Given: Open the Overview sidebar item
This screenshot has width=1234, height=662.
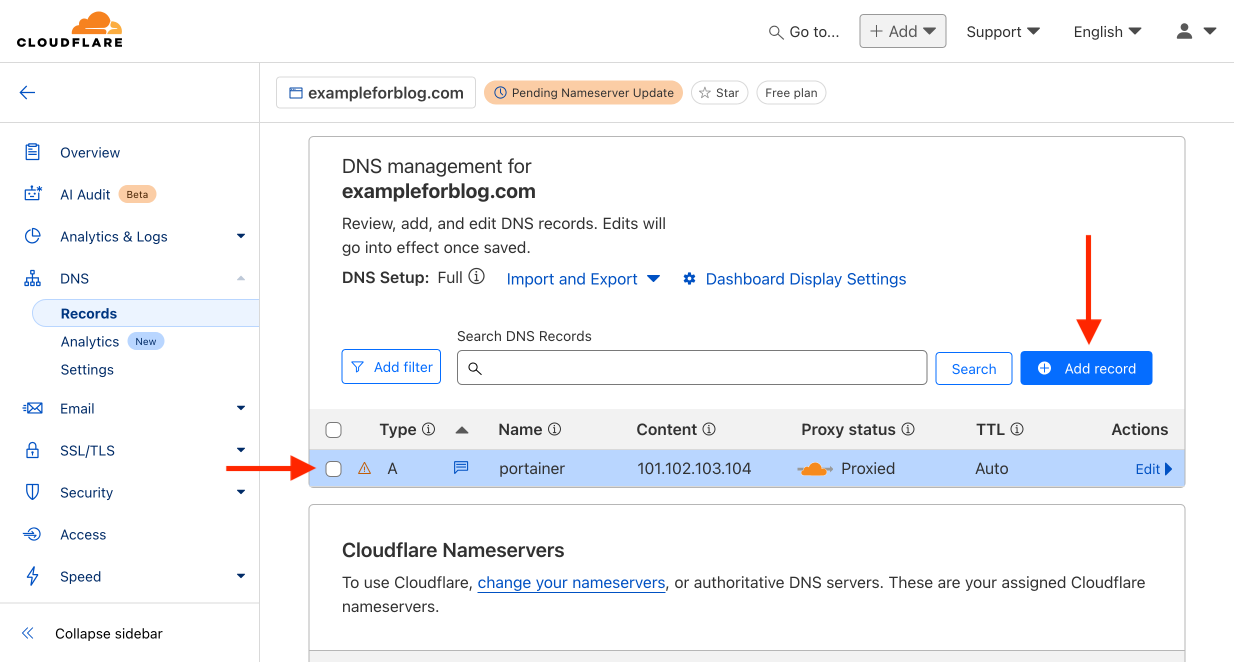Looking at the screenshot, I should click(x=90, y=152).
